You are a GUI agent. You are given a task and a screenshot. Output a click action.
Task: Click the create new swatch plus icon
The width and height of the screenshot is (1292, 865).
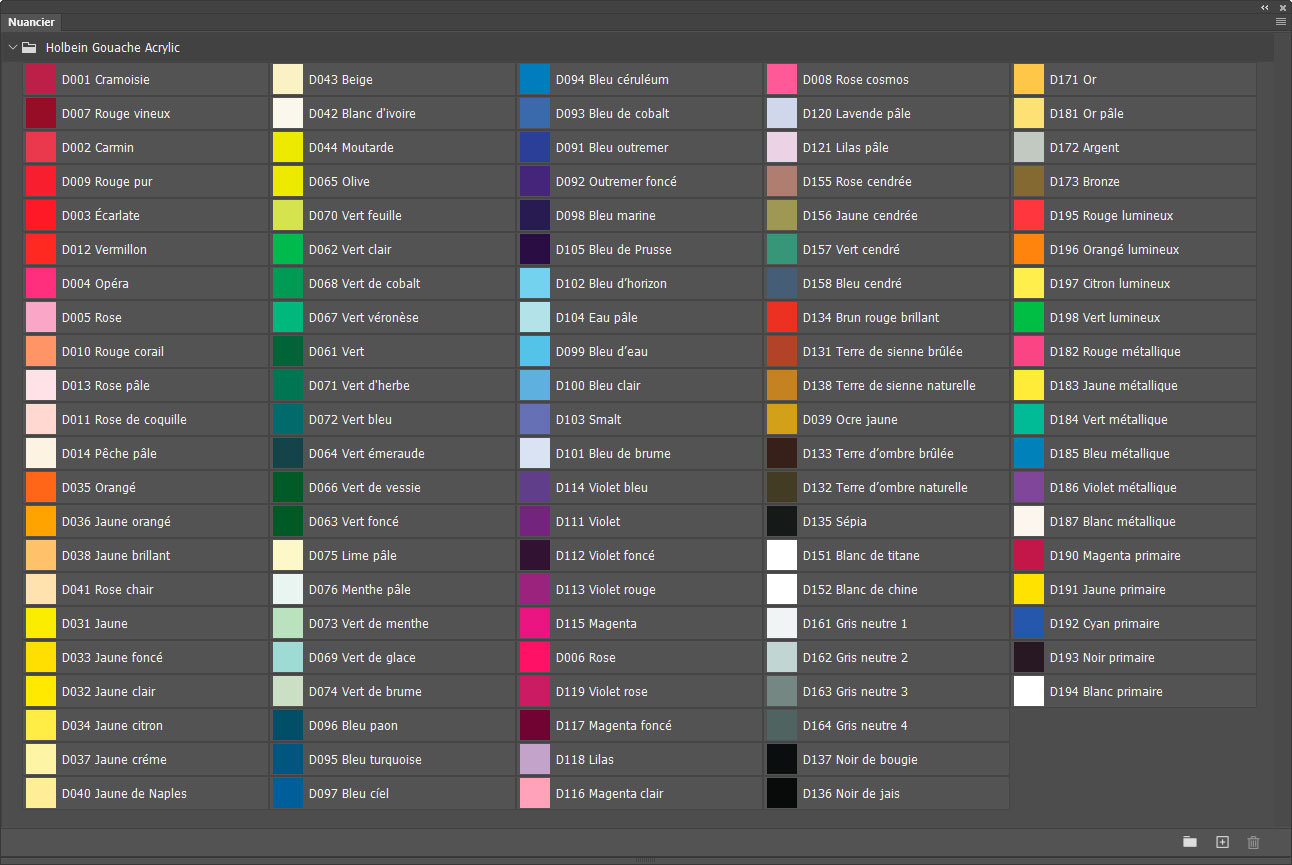click(1222, 842)
